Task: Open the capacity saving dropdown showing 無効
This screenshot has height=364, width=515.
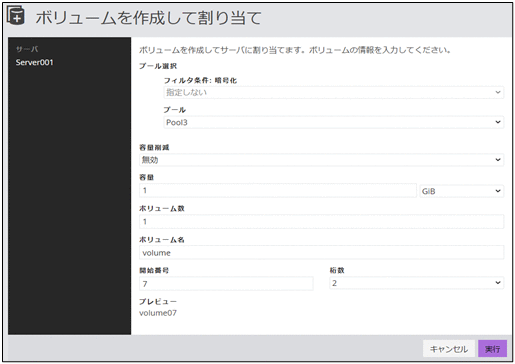Action: click(321, 160)
